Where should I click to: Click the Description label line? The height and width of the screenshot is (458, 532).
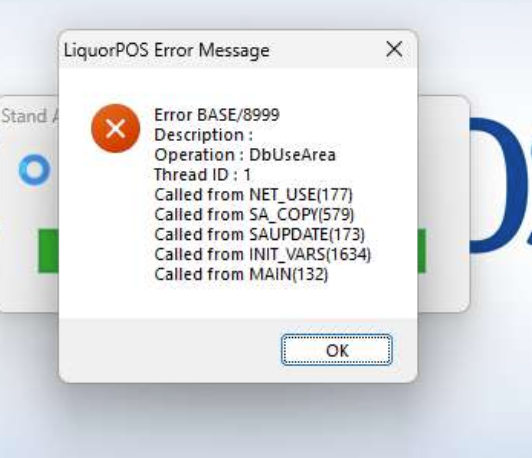point(204,135)
